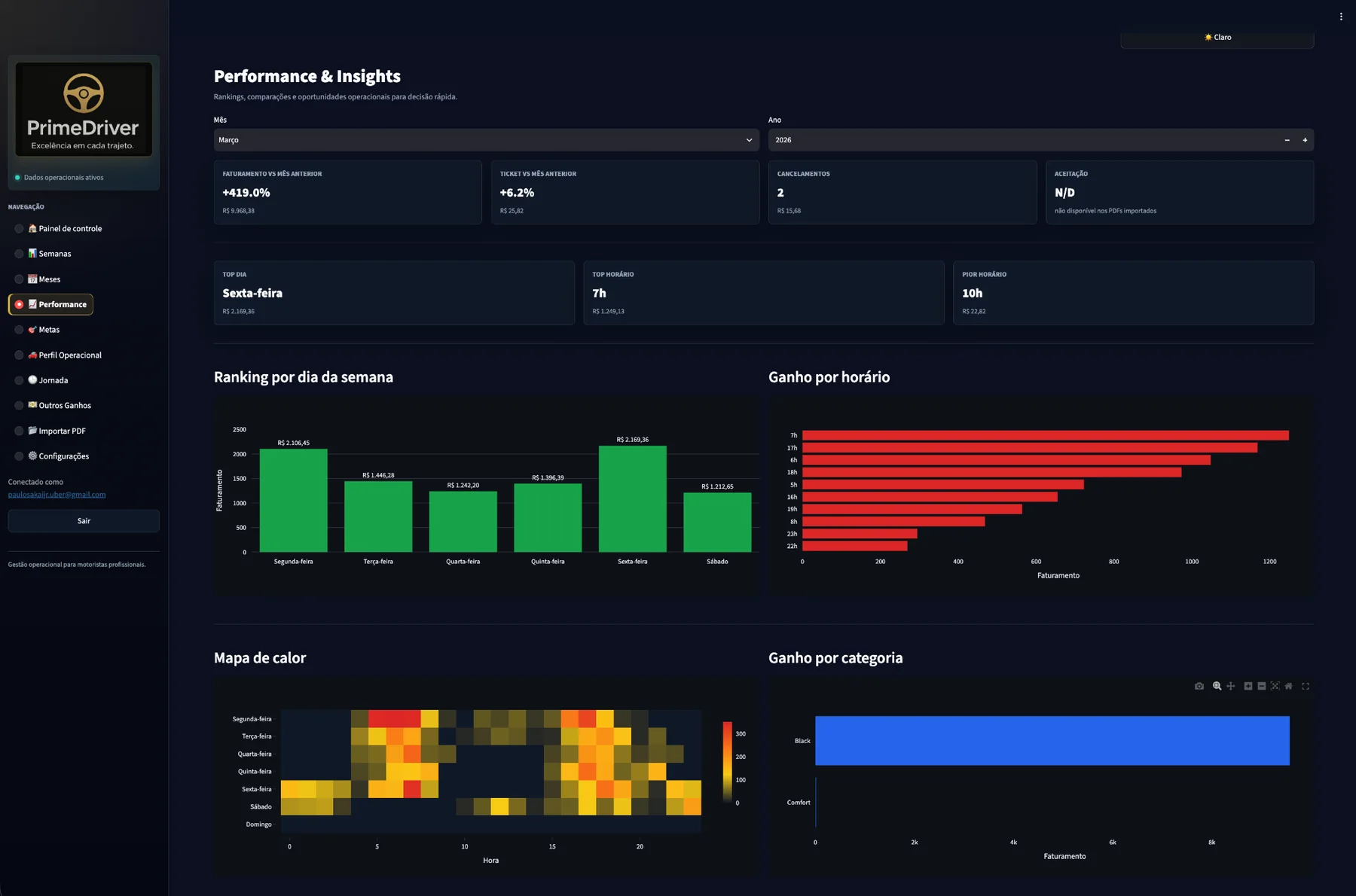Click the Performance & Insights title

click(x=307, y=76)
